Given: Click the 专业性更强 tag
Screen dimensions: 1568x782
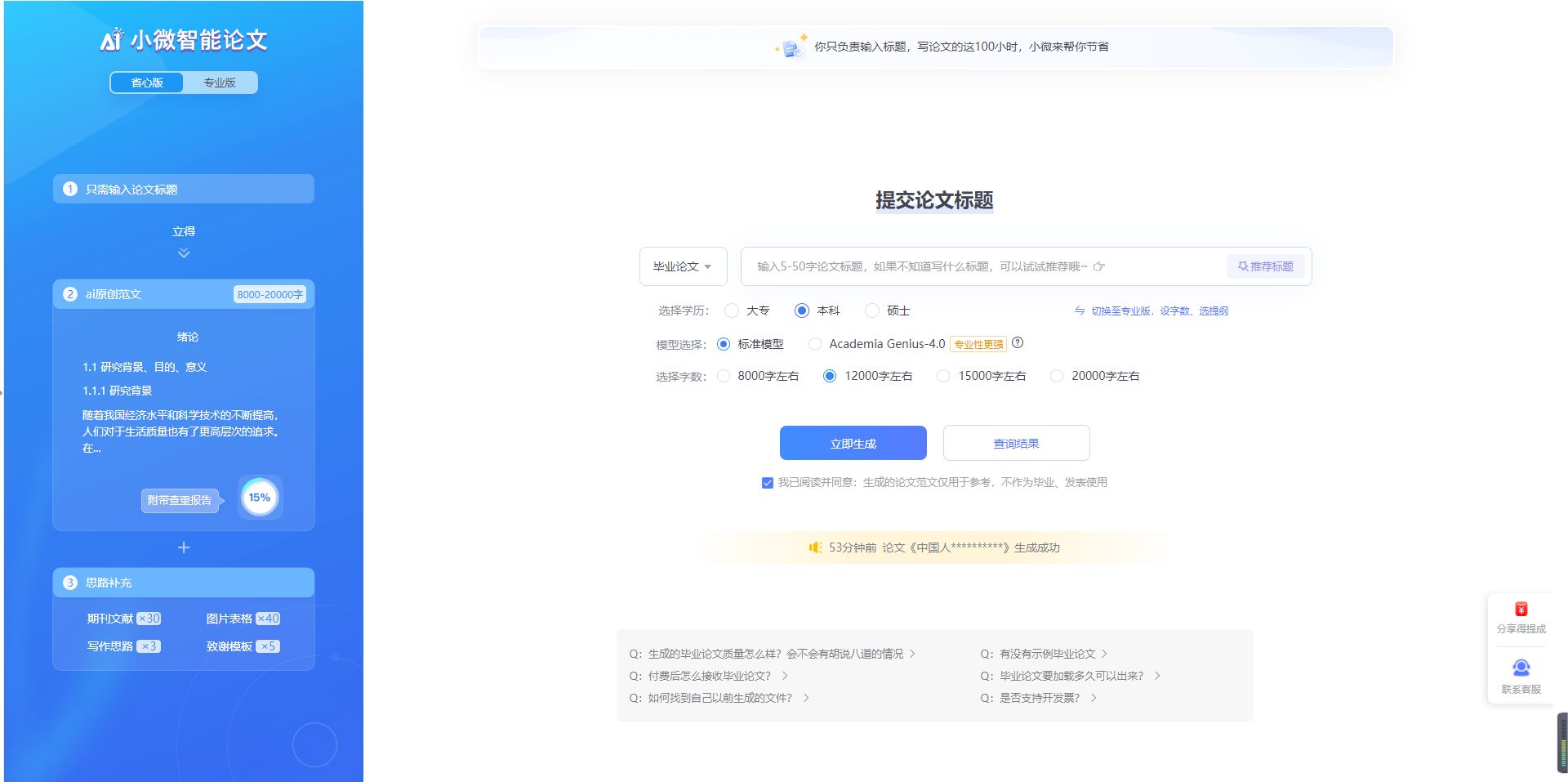Looking at the screenshot, I should (x=978, y=344).
